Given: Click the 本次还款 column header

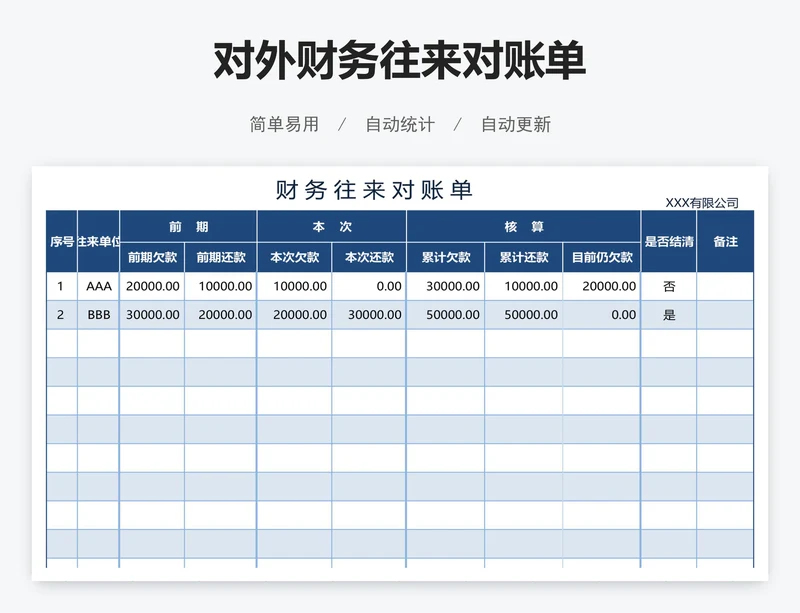Looking at the screenshot, I should pyautogui.click(x=369, y=257).
